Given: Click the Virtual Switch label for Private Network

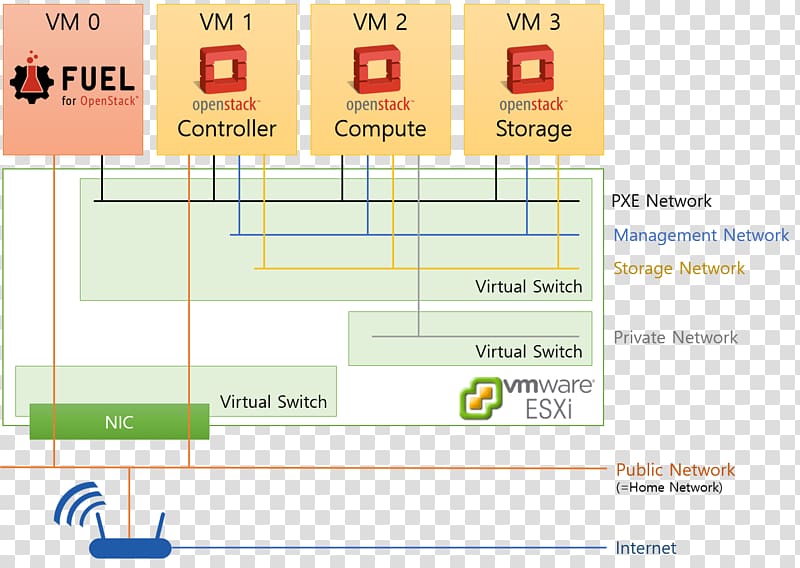Looking at the screenshot, I should click(529, 352).
